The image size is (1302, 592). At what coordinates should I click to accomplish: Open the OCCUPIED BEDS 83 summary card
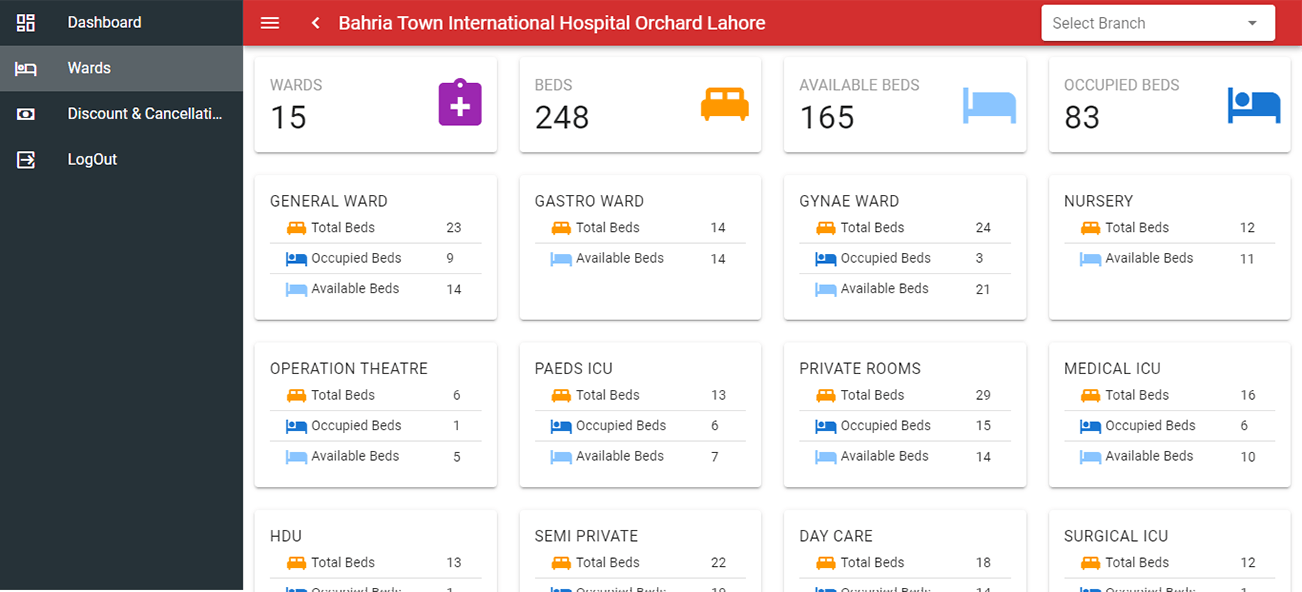[x=1170, y=105]
